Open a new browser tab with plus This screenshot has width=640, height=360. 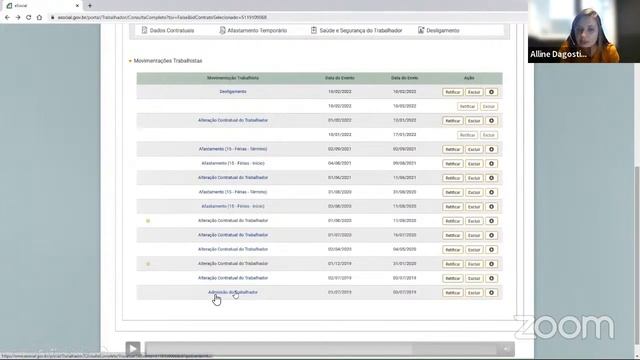pos(90,6)
